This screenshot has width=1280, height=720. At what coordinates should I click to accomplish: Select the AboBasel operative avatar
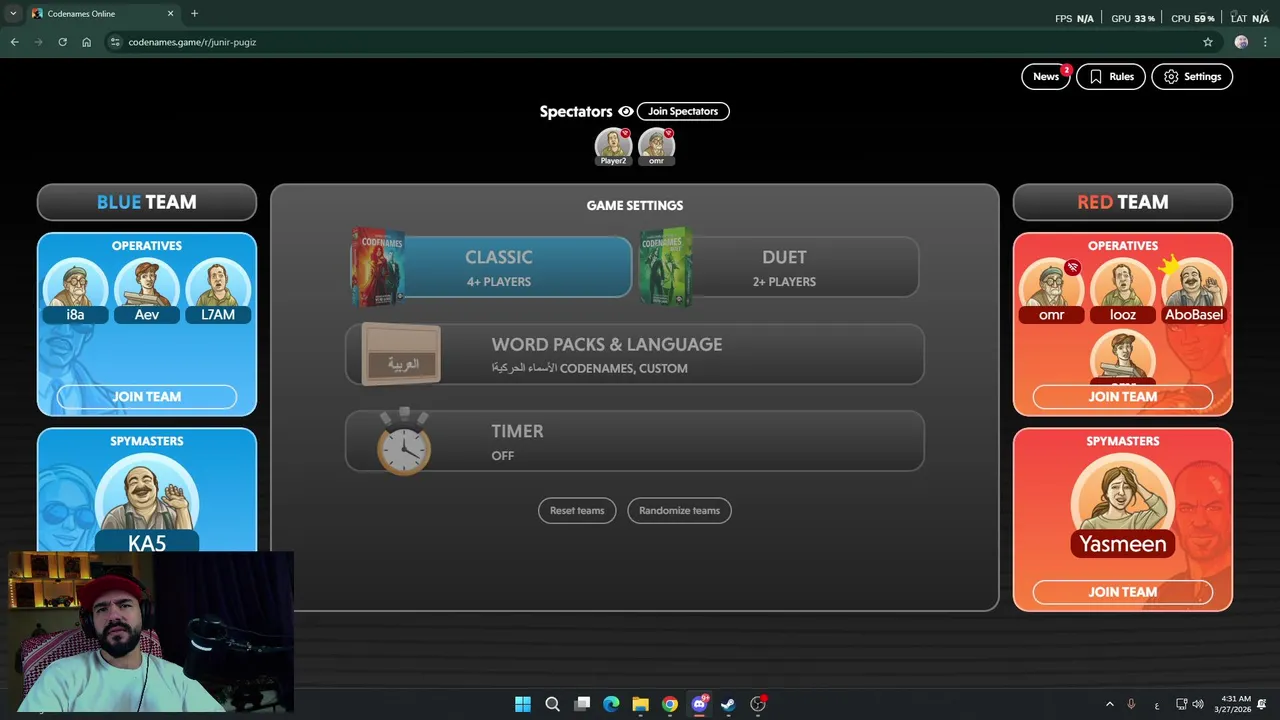point(1194,290)
